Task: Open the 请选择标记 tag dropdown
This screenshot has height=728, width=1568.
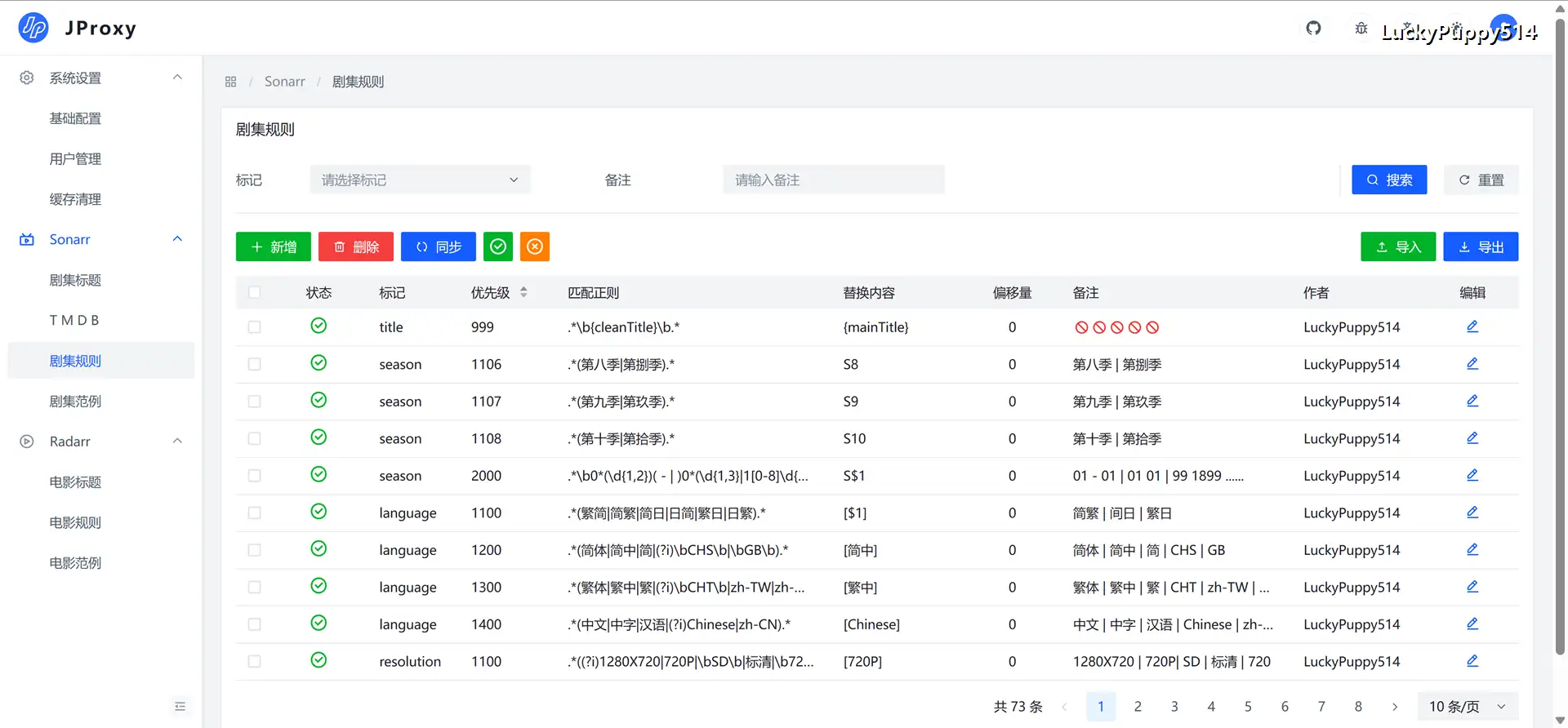Action: coord(420,180)
